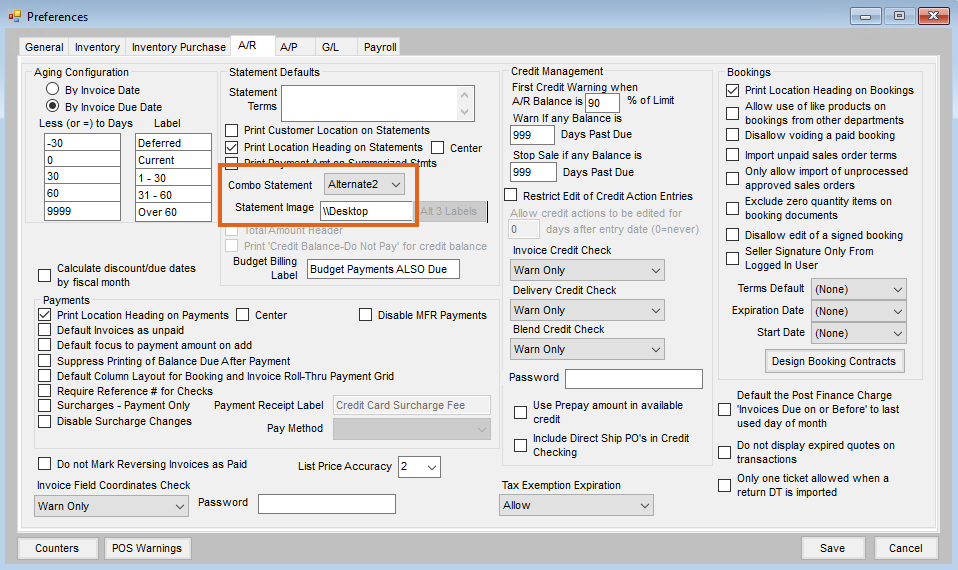Open List Price Accuracy dropdown

pos(419,467)
